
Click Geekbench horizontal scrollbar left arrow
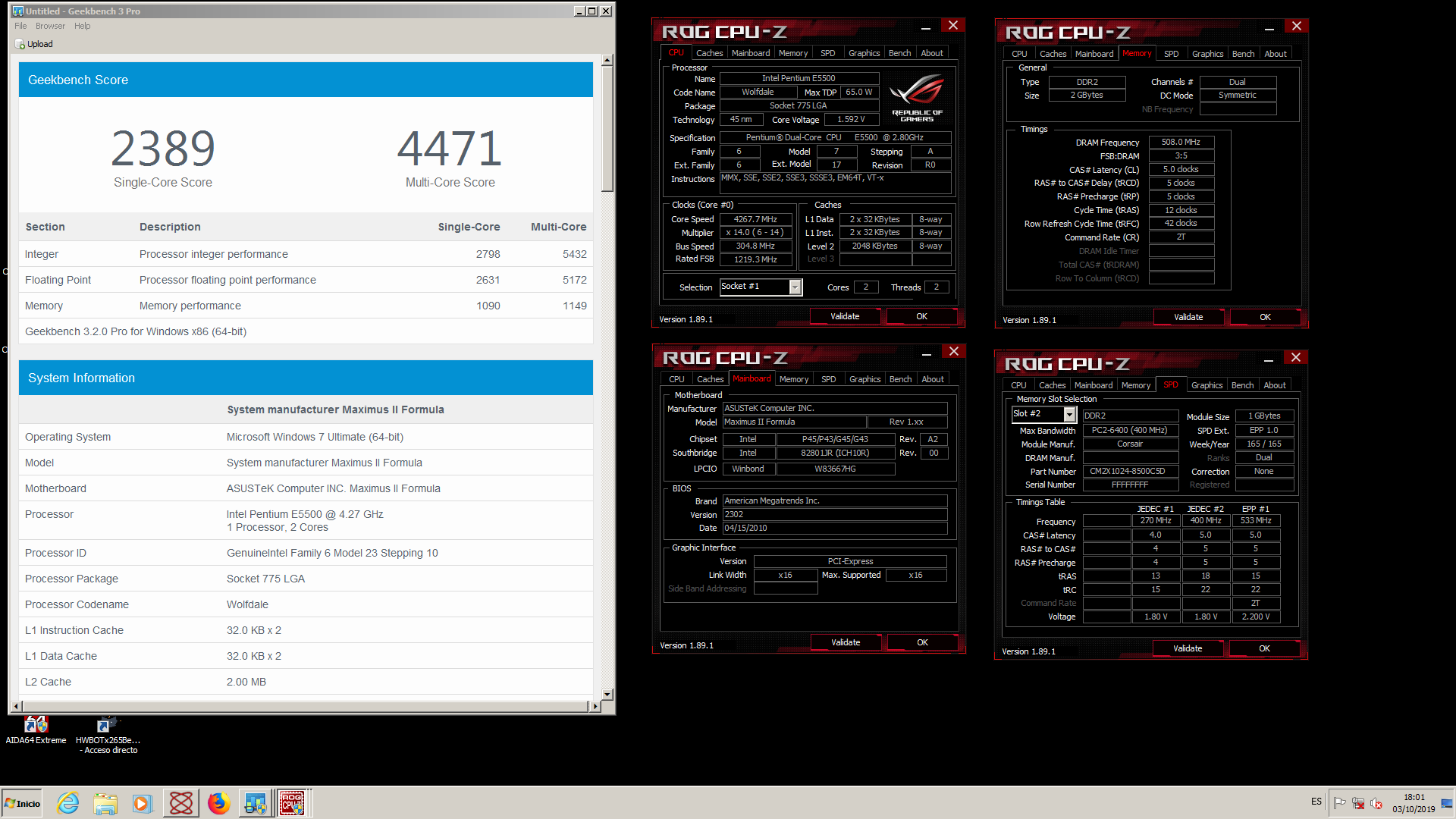(16, 706)
